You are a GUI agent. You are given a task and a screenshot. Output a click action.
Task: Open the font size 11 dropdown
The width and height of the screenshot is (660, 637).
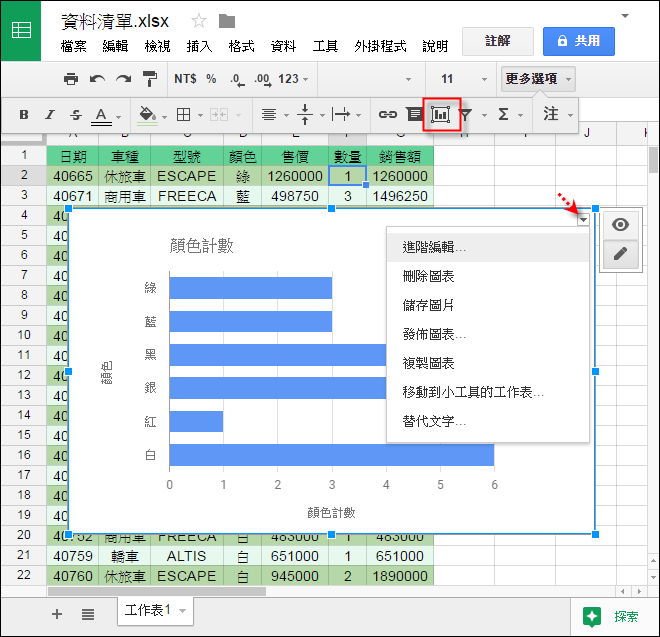462,79
